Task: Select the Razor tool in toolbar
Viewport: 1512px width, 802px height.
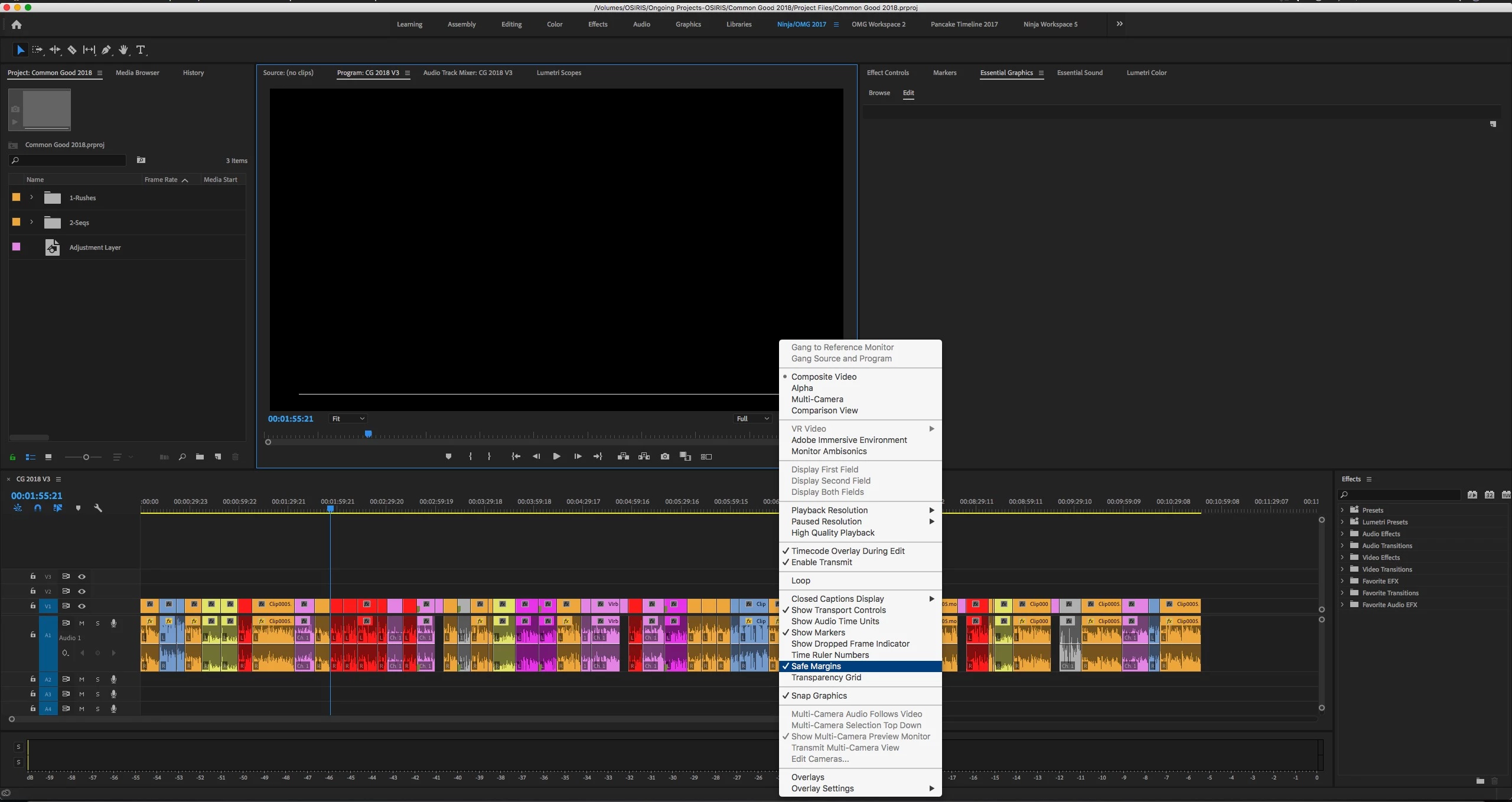Action: [x=72, y=50]
